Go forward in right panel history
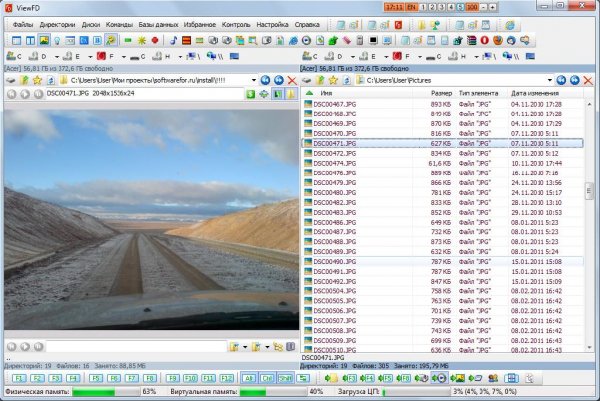Screen dimensions: 600x401 tap(574, 80)
